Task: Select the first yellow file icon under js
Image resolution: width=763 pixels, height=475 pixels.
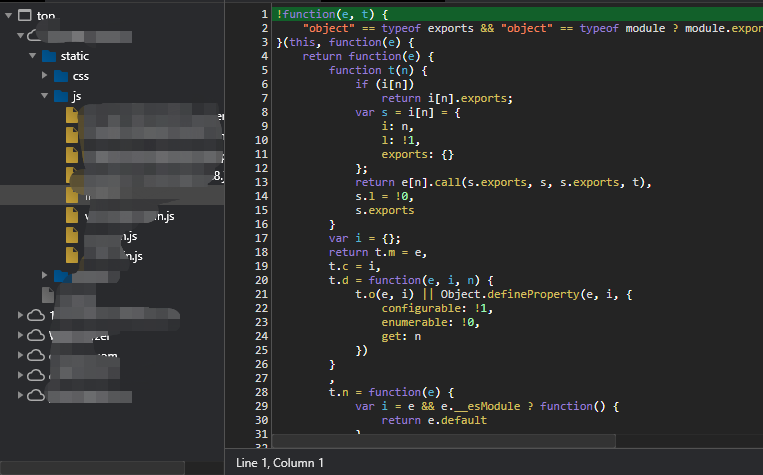Action: (72, 115)
